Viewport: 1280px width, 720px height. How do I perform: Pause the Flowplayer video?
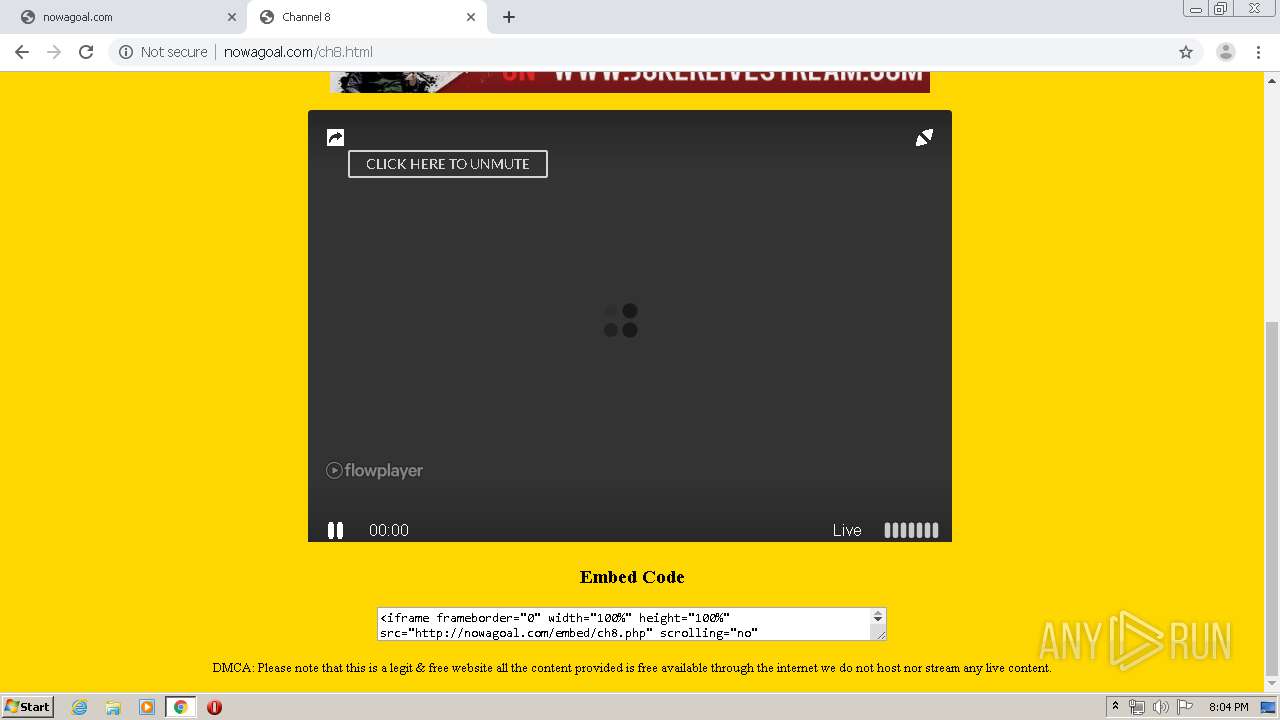(335, 530)
